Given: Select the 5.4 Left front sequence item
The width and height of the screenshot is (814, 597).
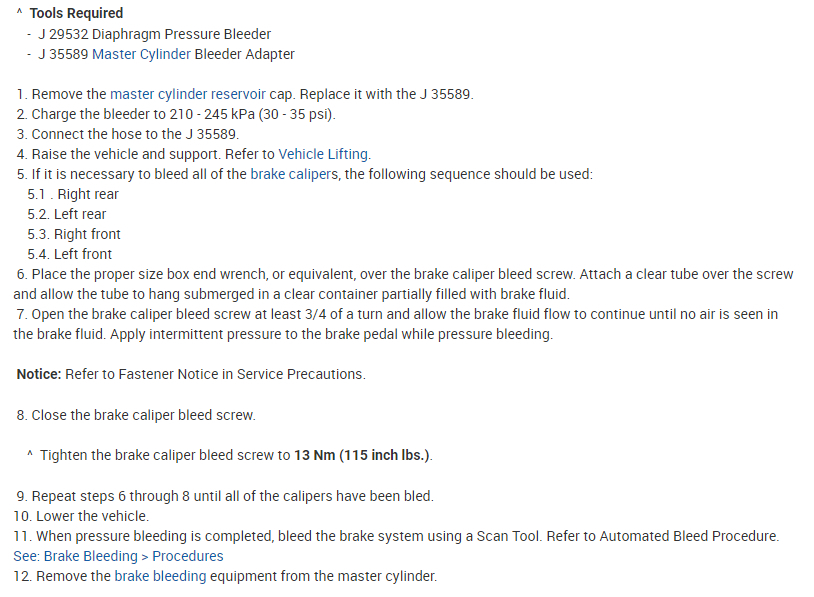Looking at the screenshot, I should pyautogui.click(x=70, y=254).
